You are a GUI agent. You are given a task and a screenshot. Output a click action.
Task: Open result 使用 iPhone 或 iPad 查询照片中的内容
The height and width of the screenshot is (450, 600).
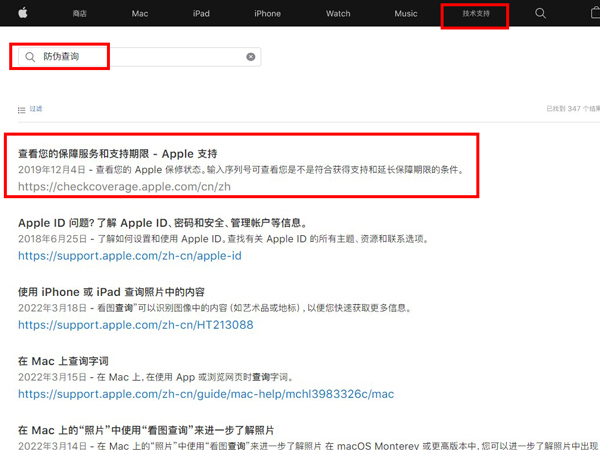(x=111, y=292)
